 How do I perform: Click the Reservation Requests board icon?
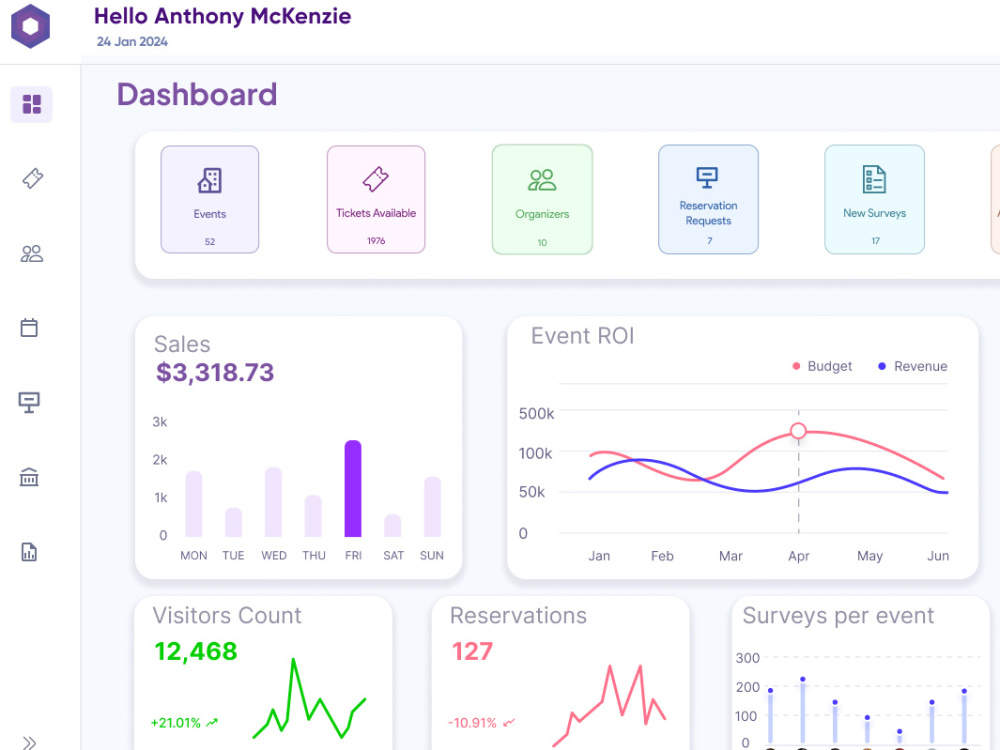pyautogui.click(x=707, y=177)
